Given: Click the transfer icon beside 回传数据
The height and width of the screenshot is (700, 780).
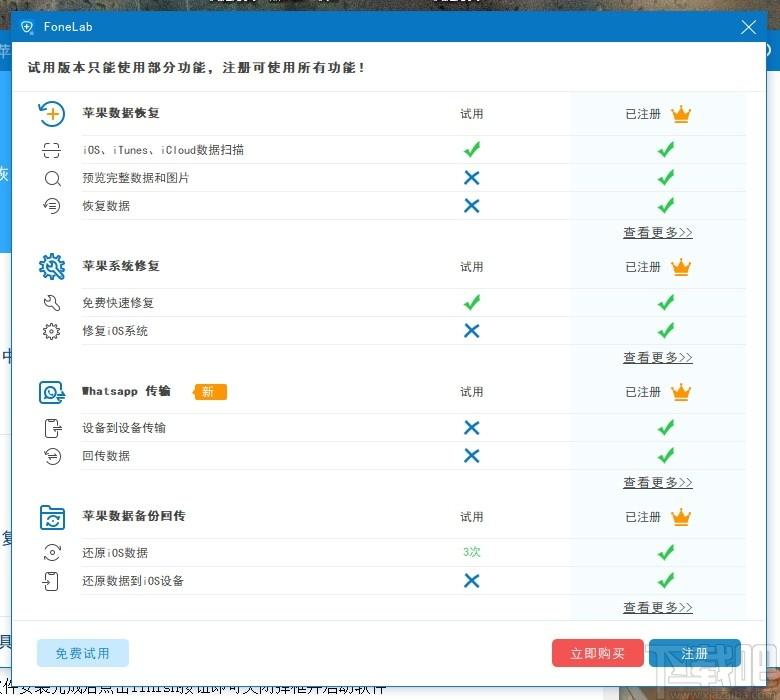Looking at the screenshot, I should coord(52,456).
